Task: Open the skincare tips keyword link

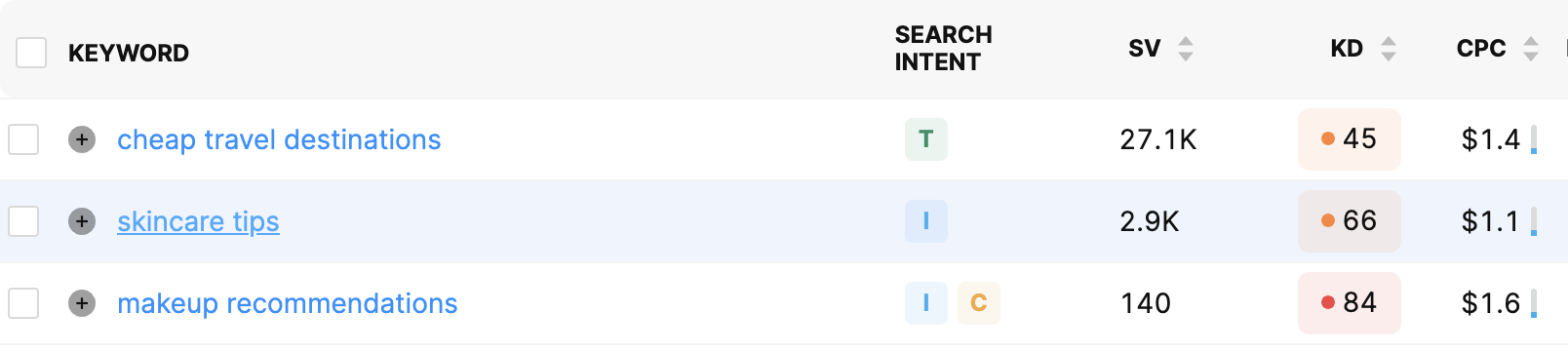Action: click(x=198, y=221)
